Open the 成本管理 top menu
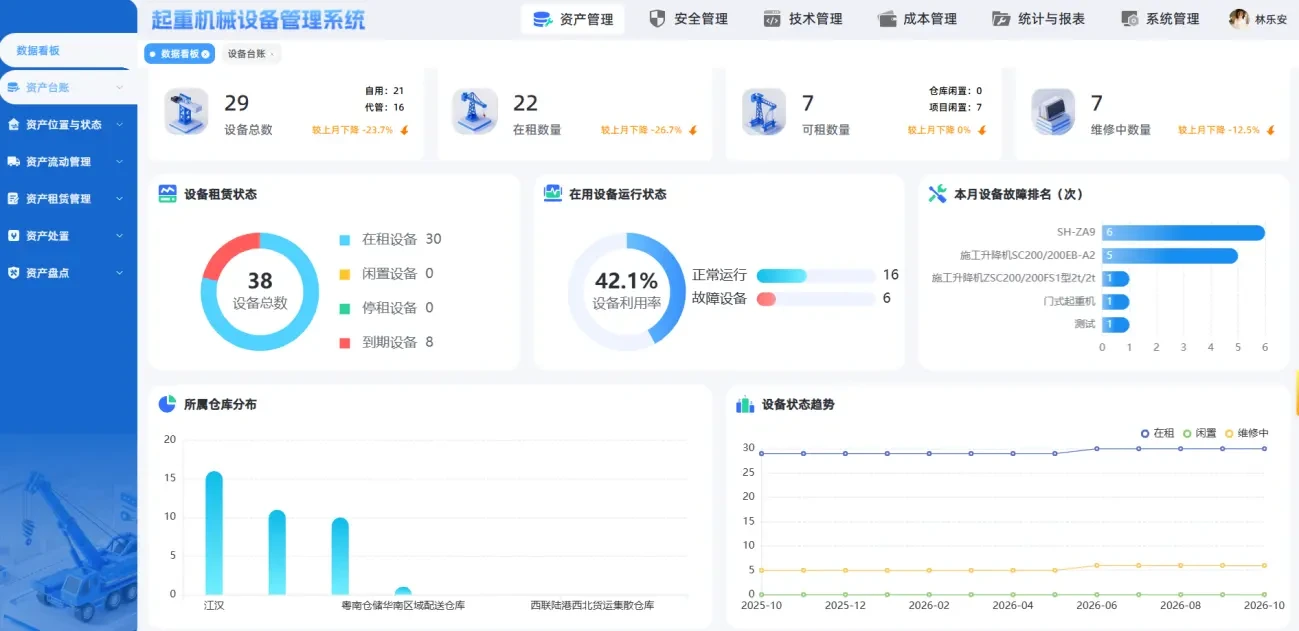The height and width of the screenshot is (631, 1299). (x=917, y=19)
